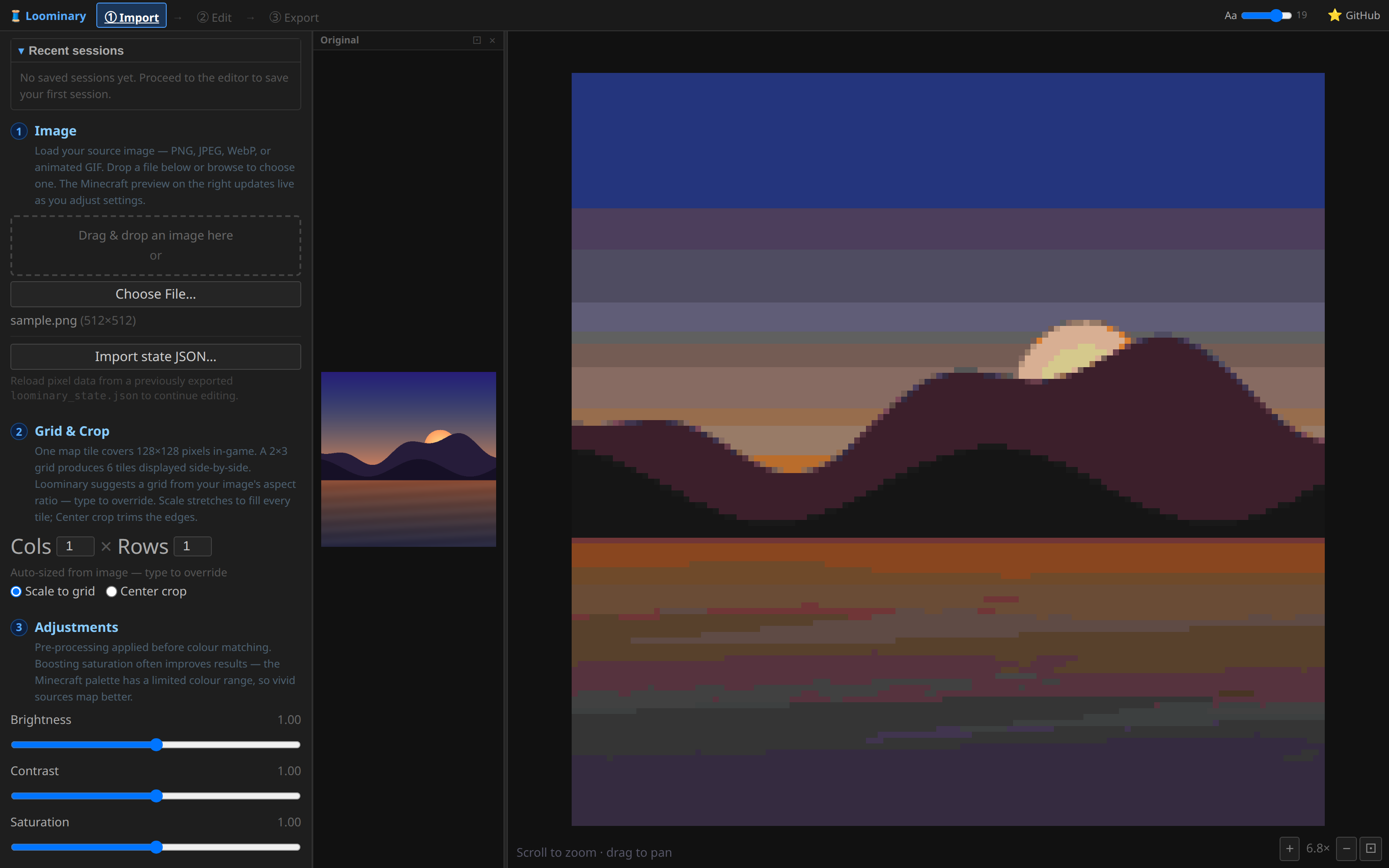Click the 6.8× zoom level text
This screenshot has height=868, width=1389.
(1317, 848)
